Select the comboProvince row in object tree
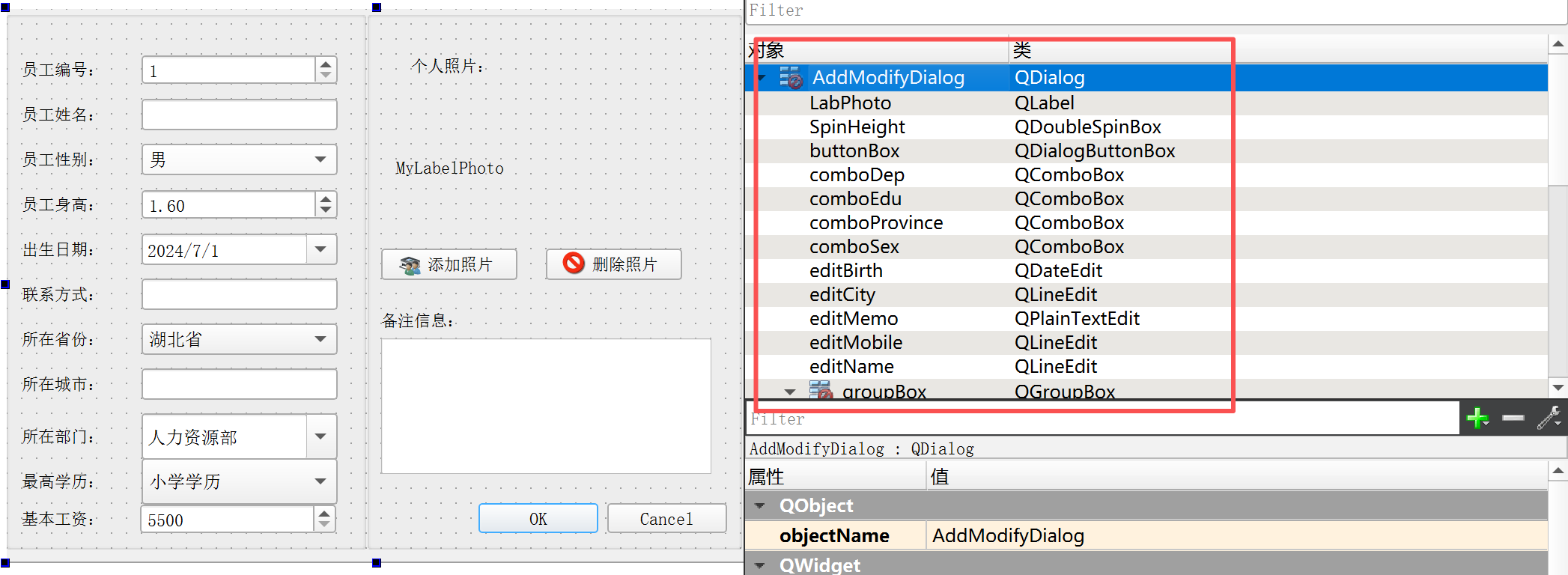 (1146, 222)
